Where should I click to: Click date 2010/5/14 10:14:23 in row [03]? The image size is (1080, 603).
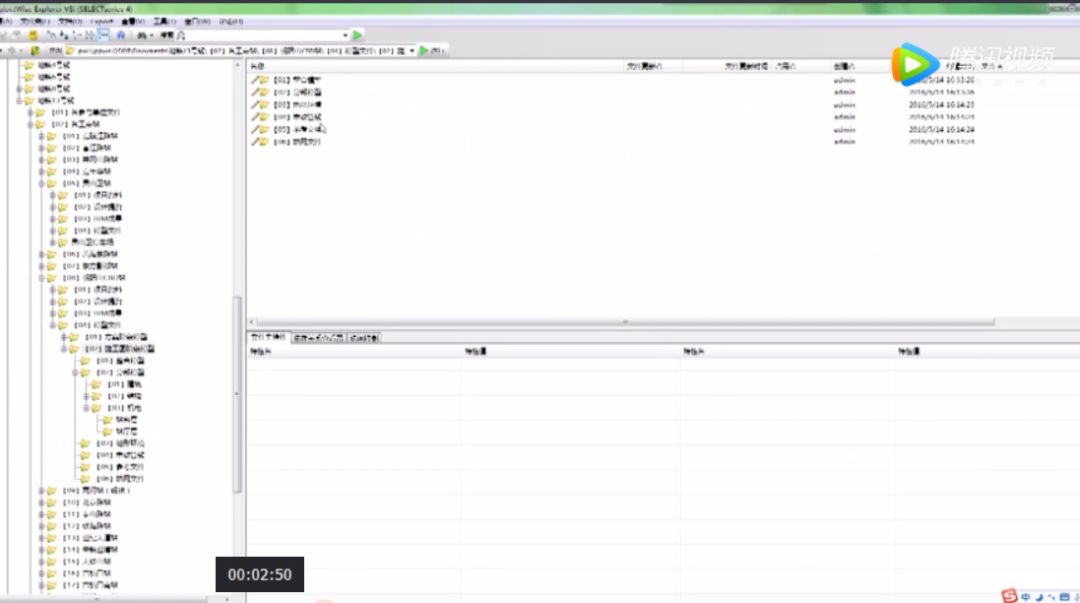pyautogui.click(x=941, y=105)
